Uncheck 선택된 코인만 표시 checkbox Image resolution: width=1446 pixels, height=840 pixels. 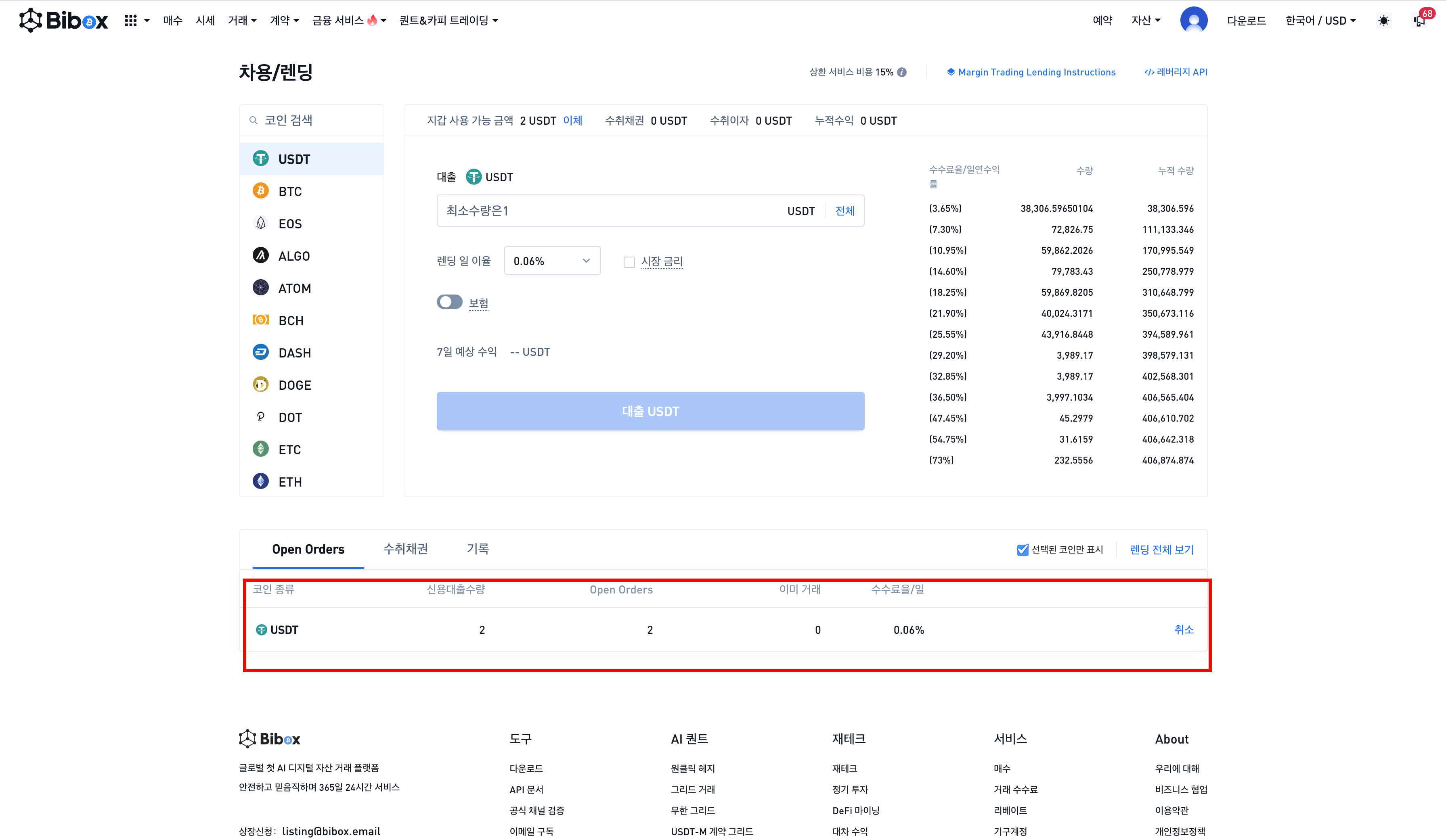point(1023,550)
